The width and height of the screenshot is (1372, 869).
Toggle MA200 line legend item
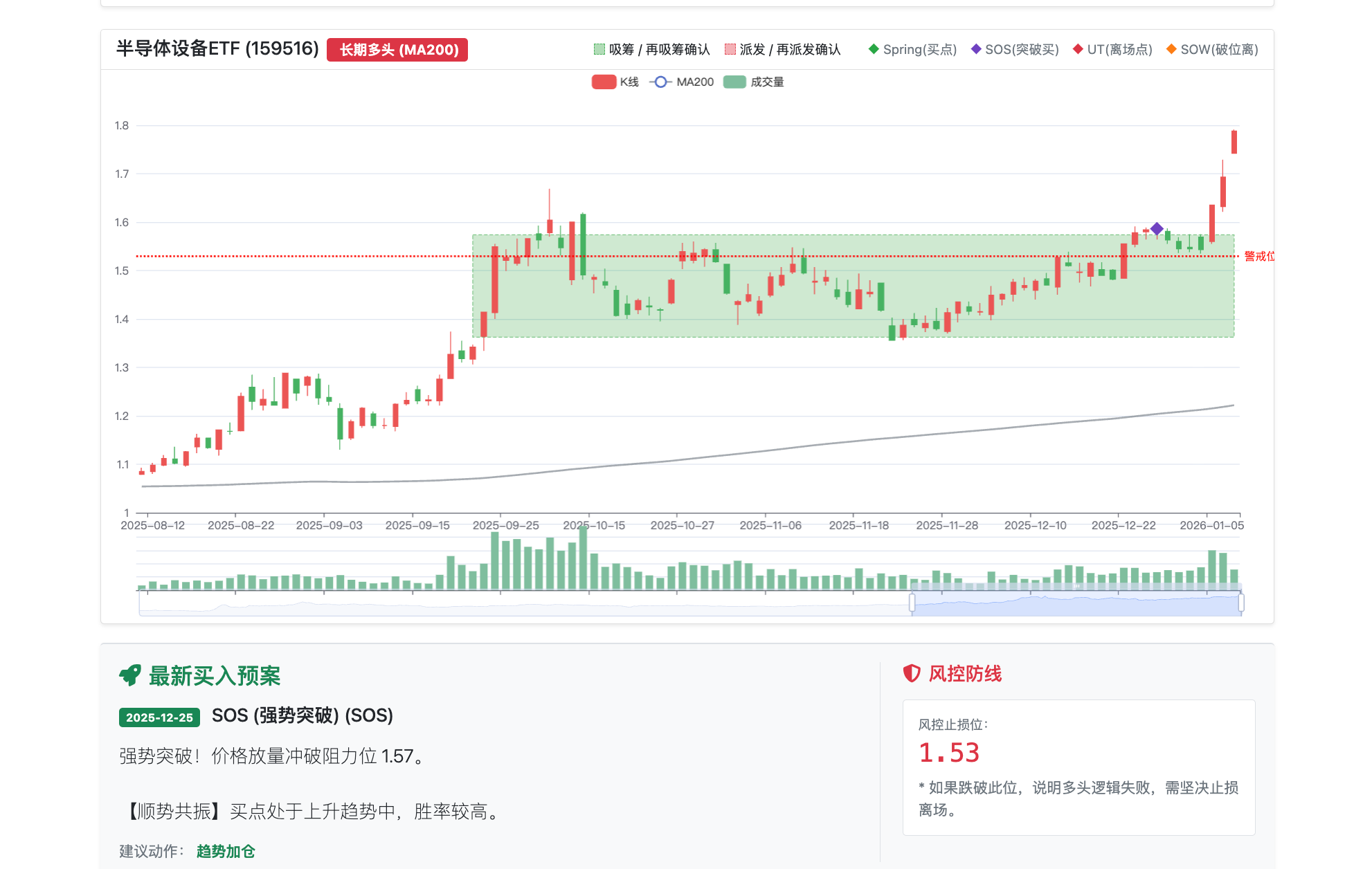coord(661,82)
